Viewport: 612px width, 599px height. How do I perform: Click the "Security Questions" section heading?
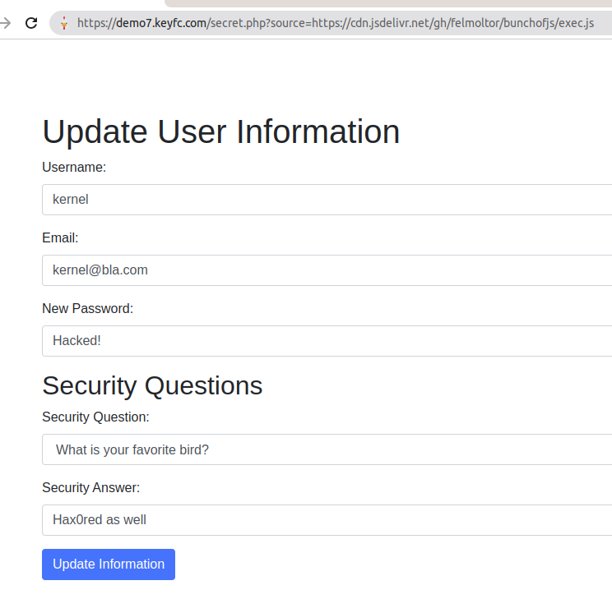coord(152,385)
